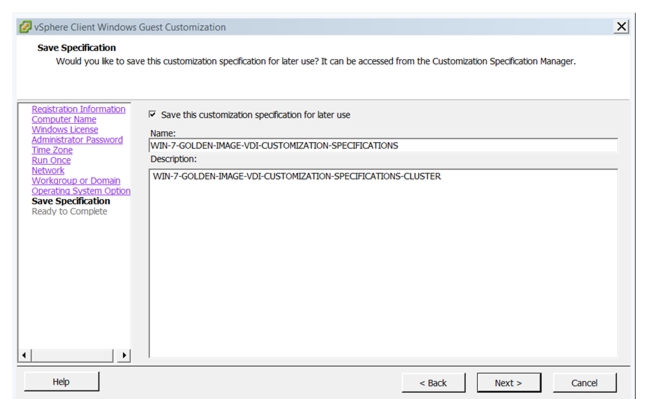Screen dimensions: 649x412
Task: Go to the Computer Name step
Action: (64, 119)
